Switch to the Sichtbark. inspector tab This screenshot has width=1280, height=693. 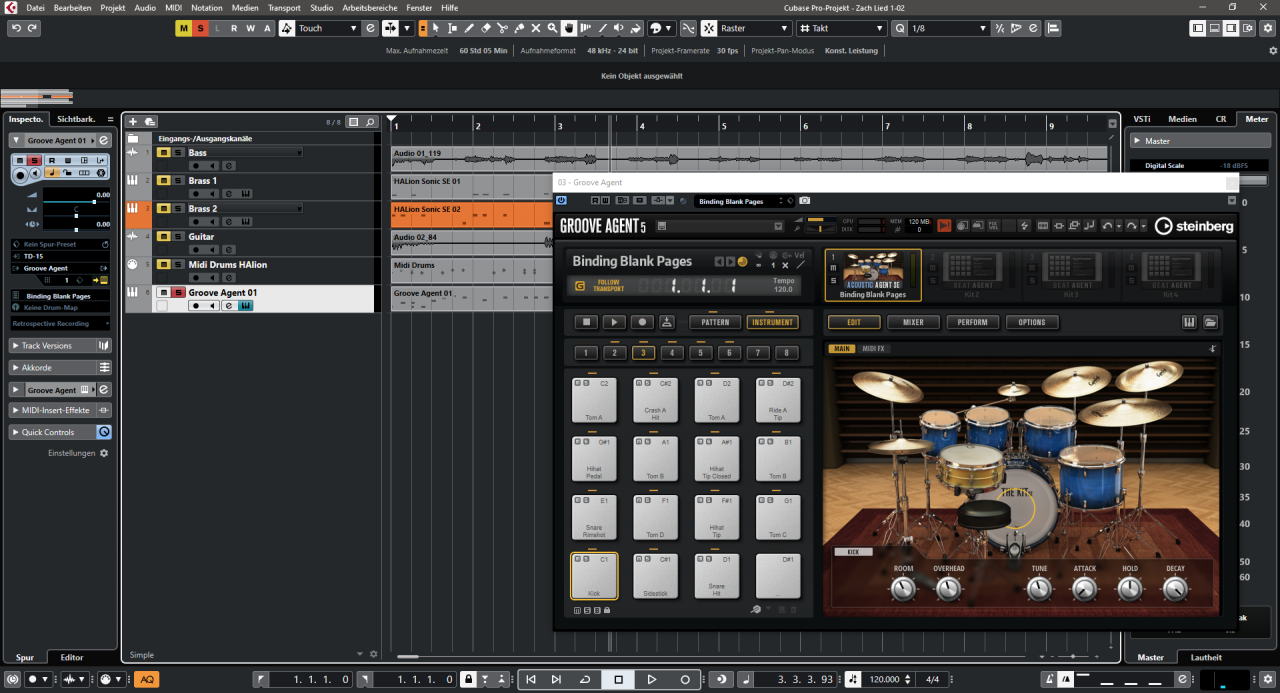coord(76,119)
